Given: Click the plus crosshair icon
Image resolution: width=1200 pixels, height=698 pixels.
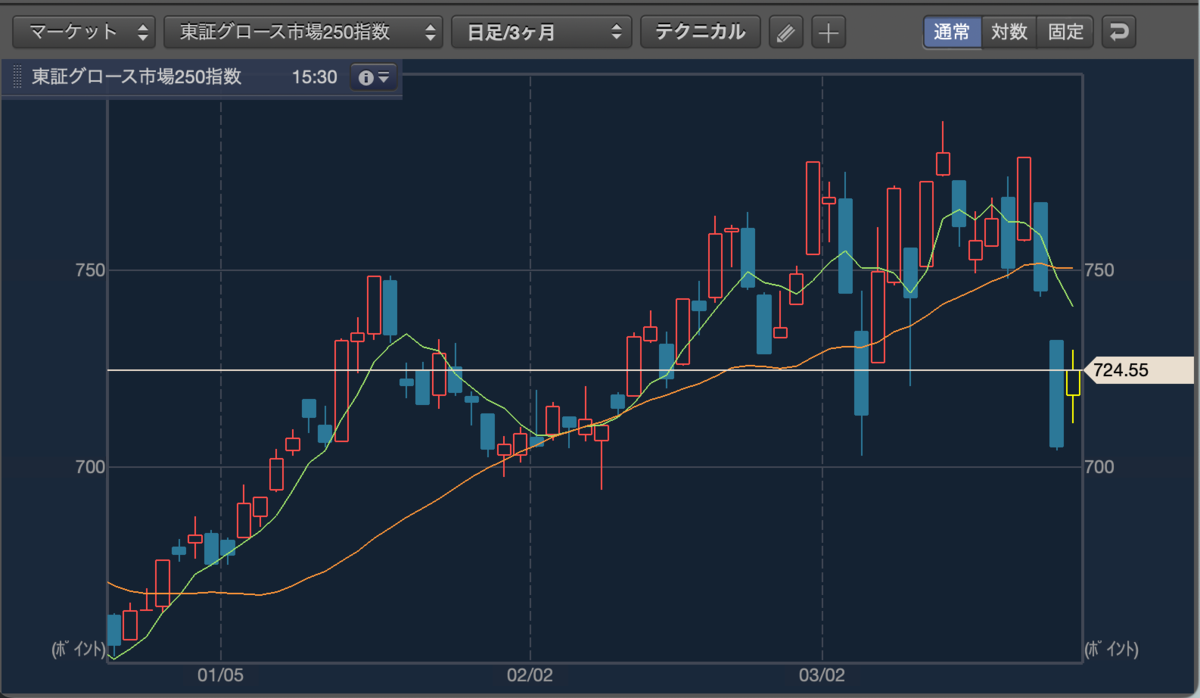Looking at the screenshot, I should pos(828,32).
